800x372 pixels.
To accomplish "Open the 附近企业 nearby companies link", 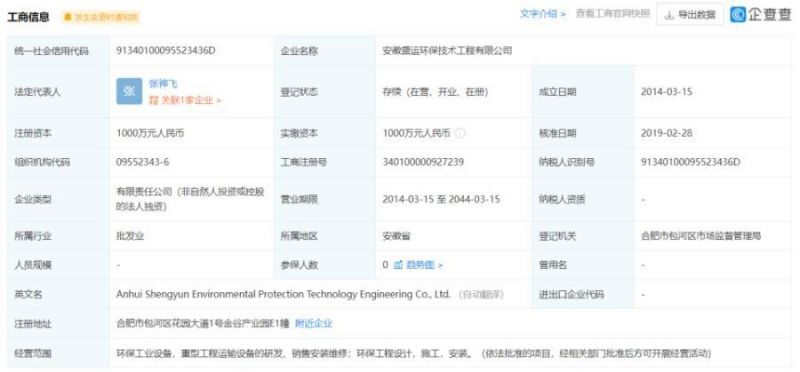I will click(x=314, y=324).
